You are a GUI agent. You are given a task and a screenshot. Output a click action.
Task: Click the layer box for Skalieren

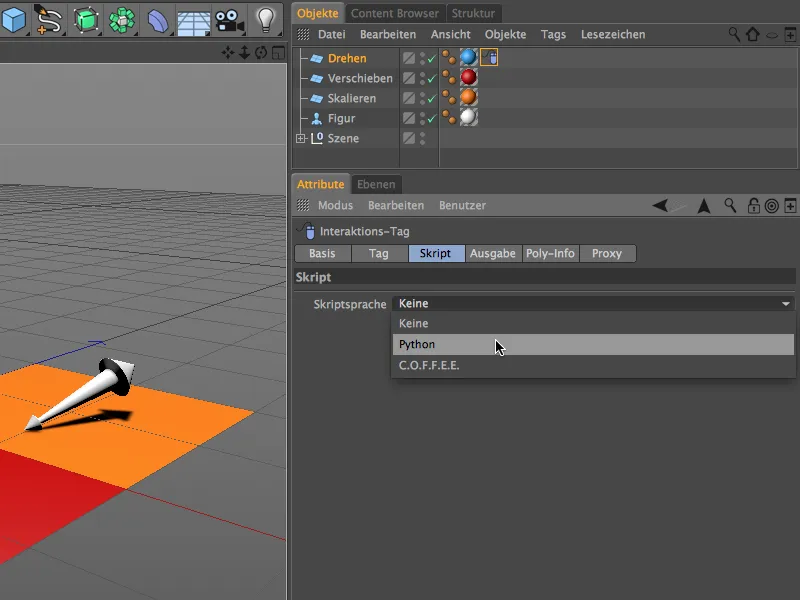tap(409, 98)
